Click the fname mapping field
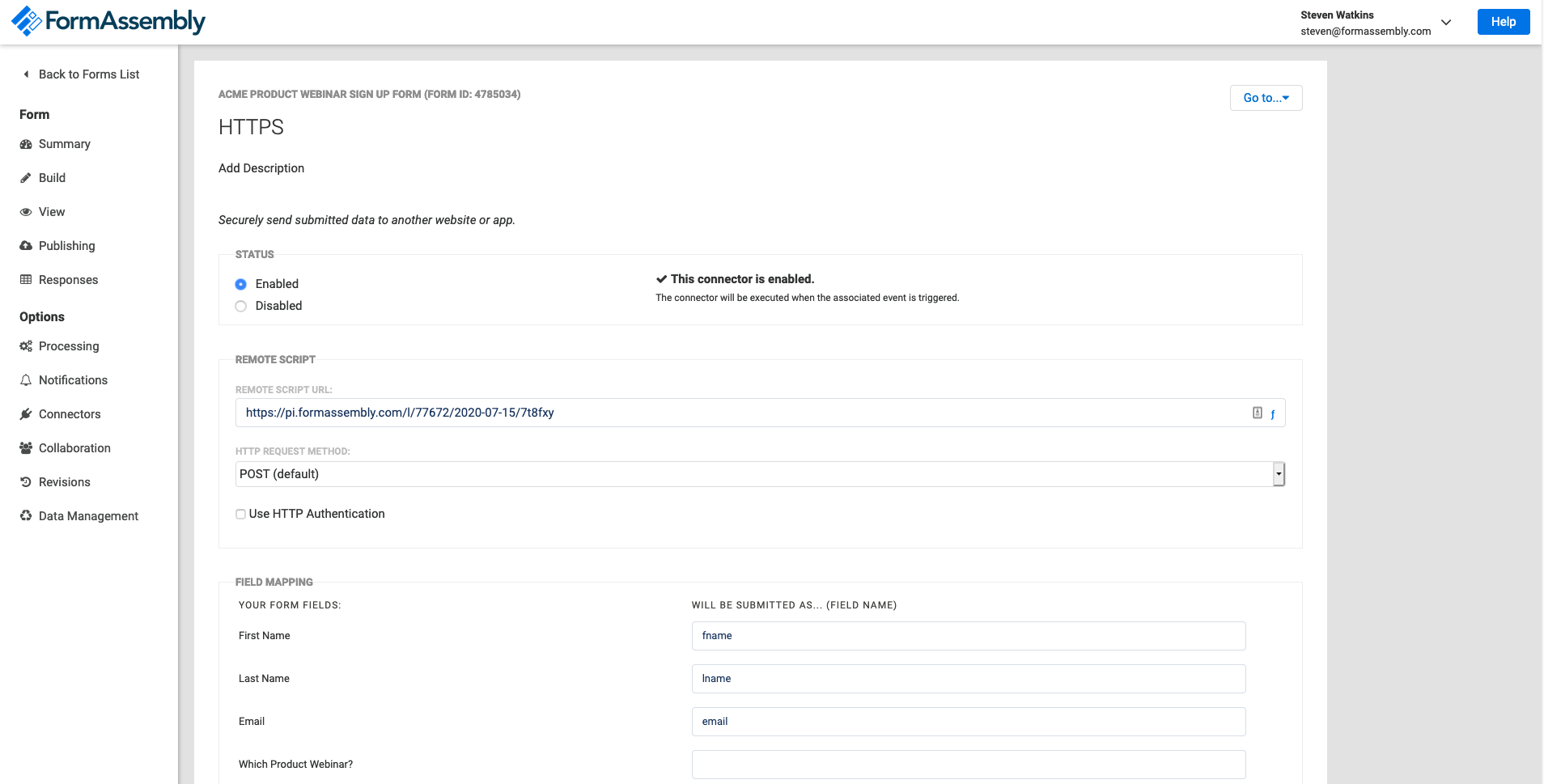This screenshot has height=784, width=1544. click(969, 636)
